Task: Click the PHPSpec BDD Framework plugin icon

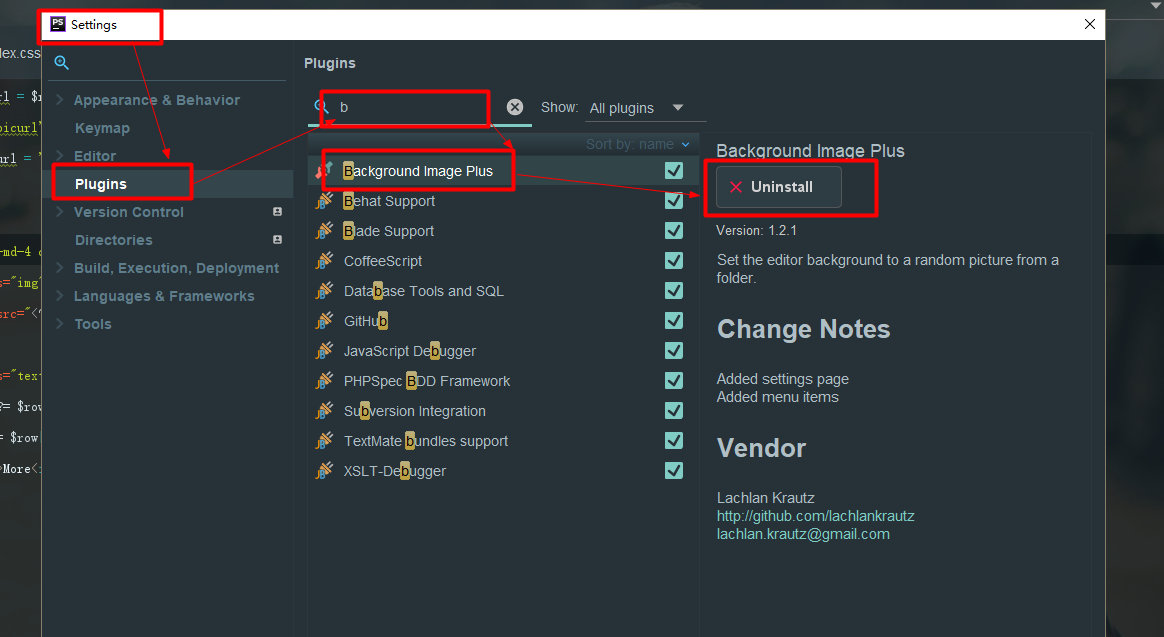Action: click(324, 381)
